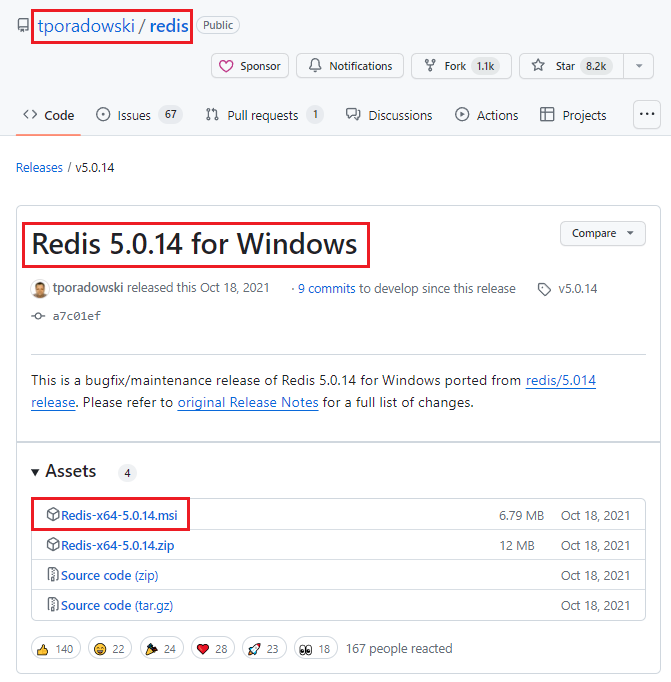Click the v5.0.14 tag icon
671x682 pixels.
[544, 289]
